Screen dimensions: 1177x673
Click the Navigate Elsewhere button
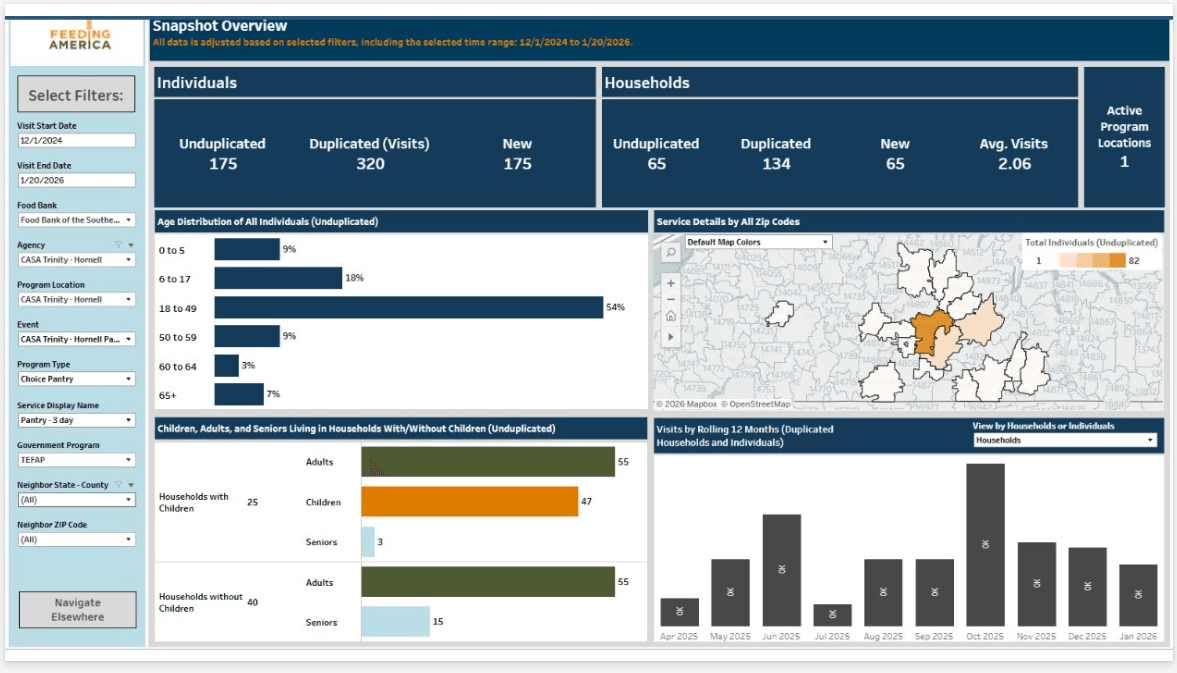pyautogui.click(x=77, y=610)
